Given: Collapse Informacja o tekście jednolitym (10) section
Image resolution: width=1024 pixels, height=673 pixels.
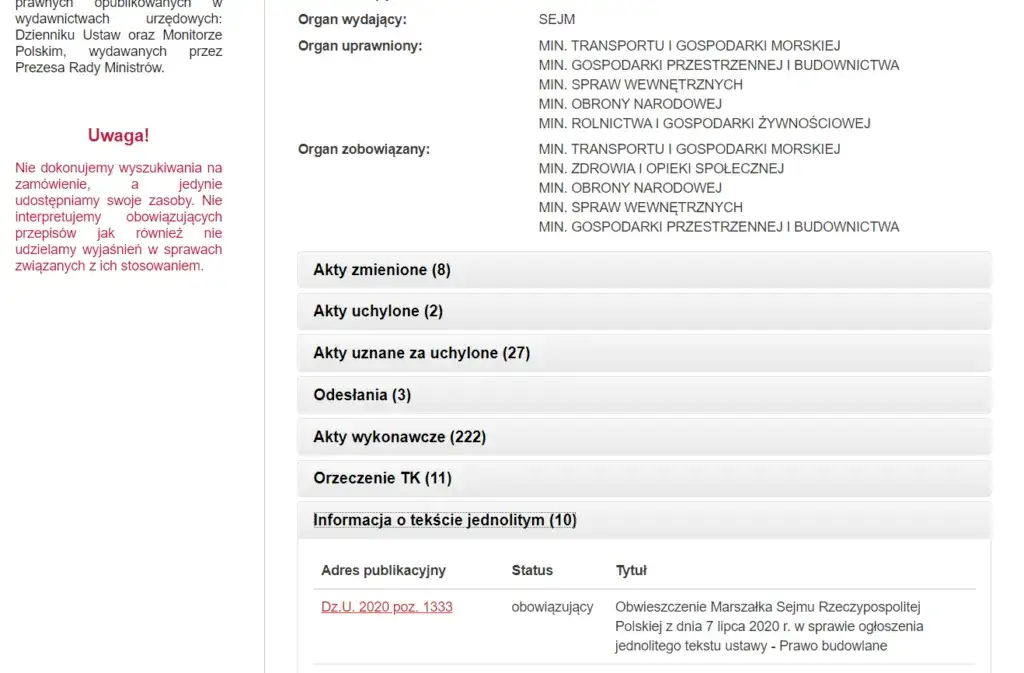Looking at the screenshot, I should (444, 520).
